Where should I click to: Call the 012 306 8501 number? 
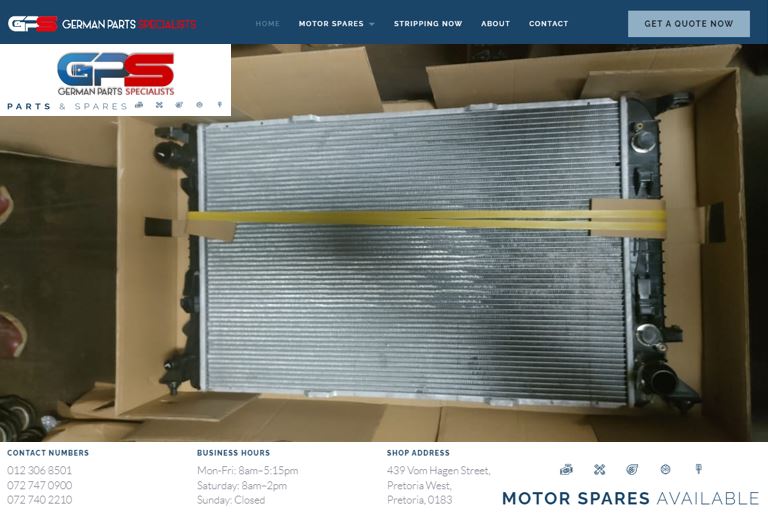(x=39, y=470)
